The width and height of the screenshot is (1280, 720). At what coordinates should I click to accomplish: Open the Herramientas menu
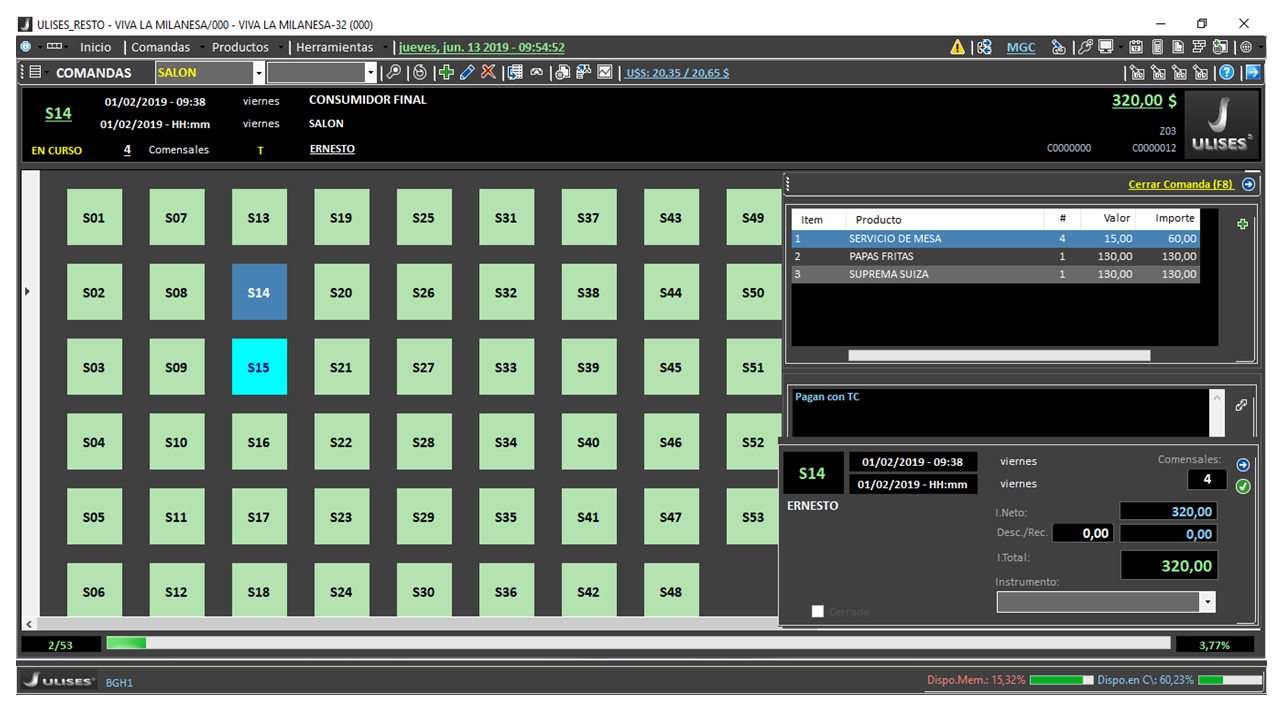click(334, 47)
